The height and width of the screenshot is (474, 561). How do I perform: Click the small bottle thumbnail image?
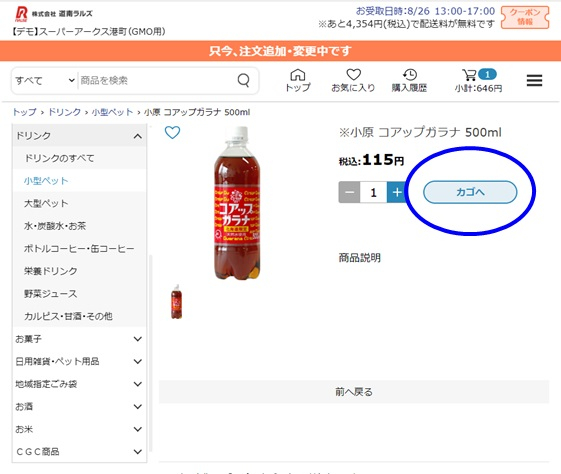[x=176, y=302]
